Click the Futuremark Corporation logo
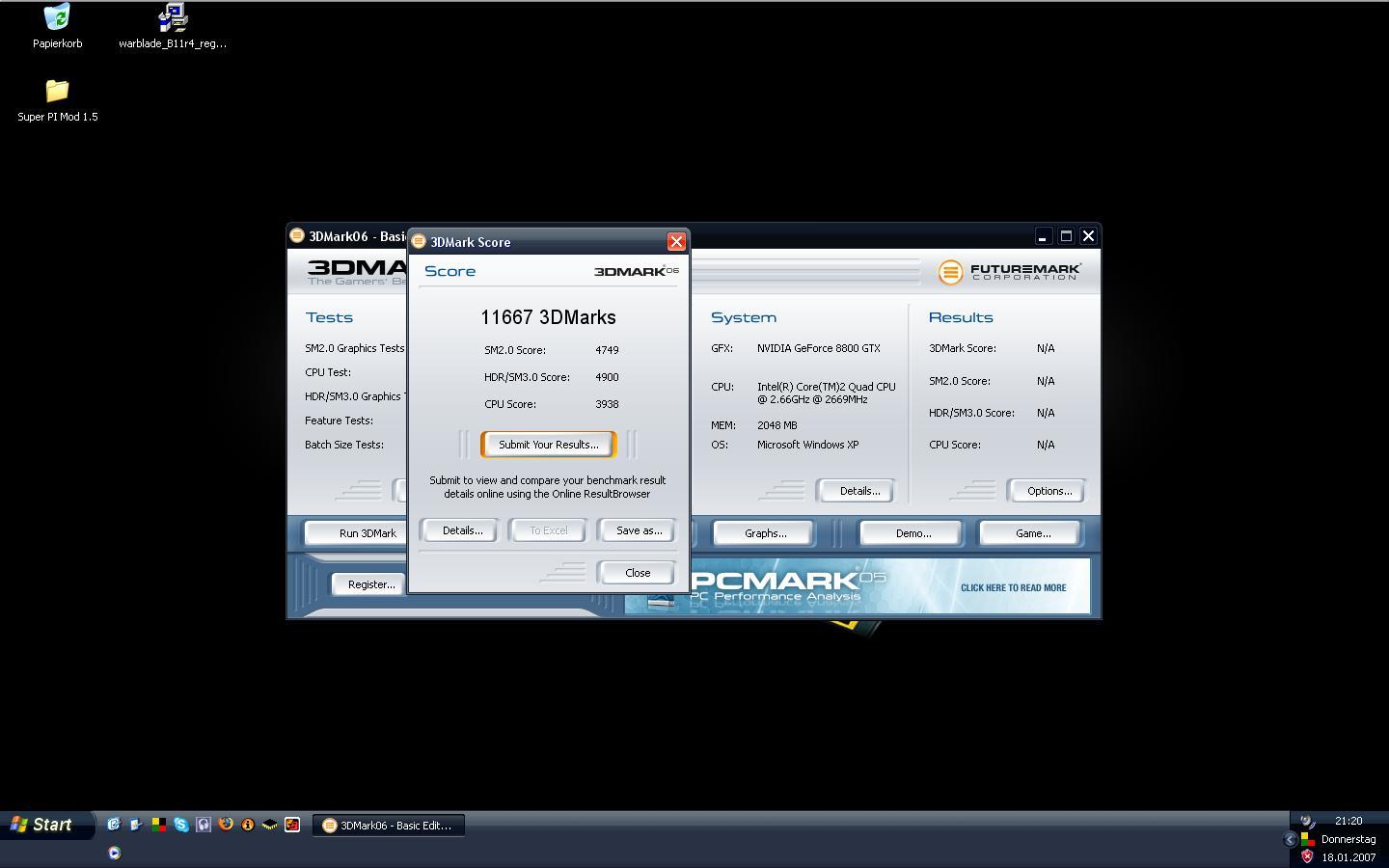 pos(1009,273)
